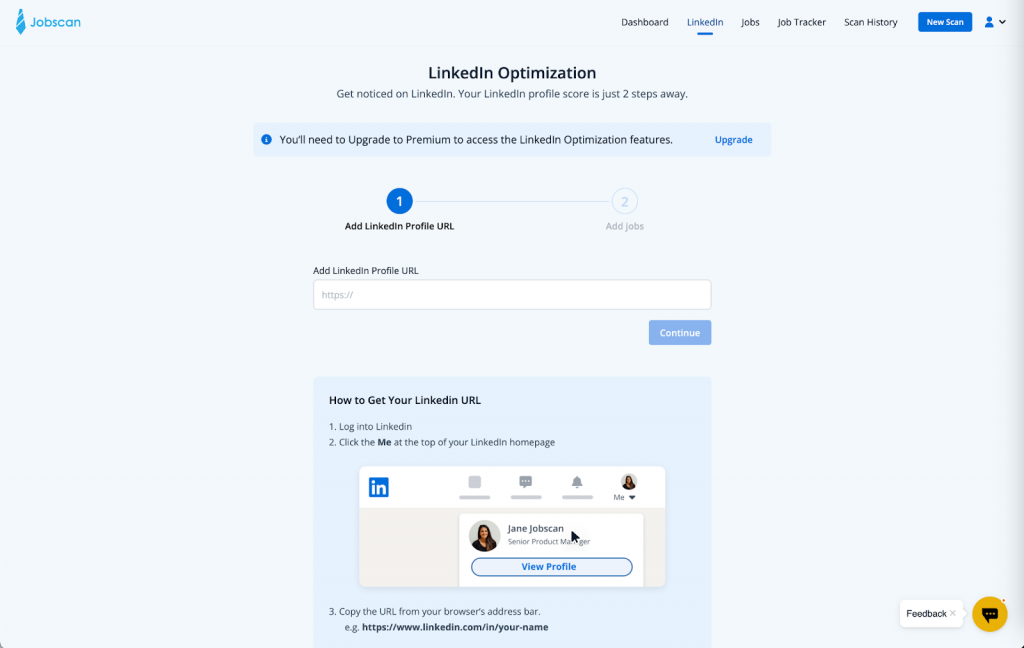Focus the LinkedIn Profile URL field
Viewport: 1024px width, 648px height.
[x=511, y=295]
